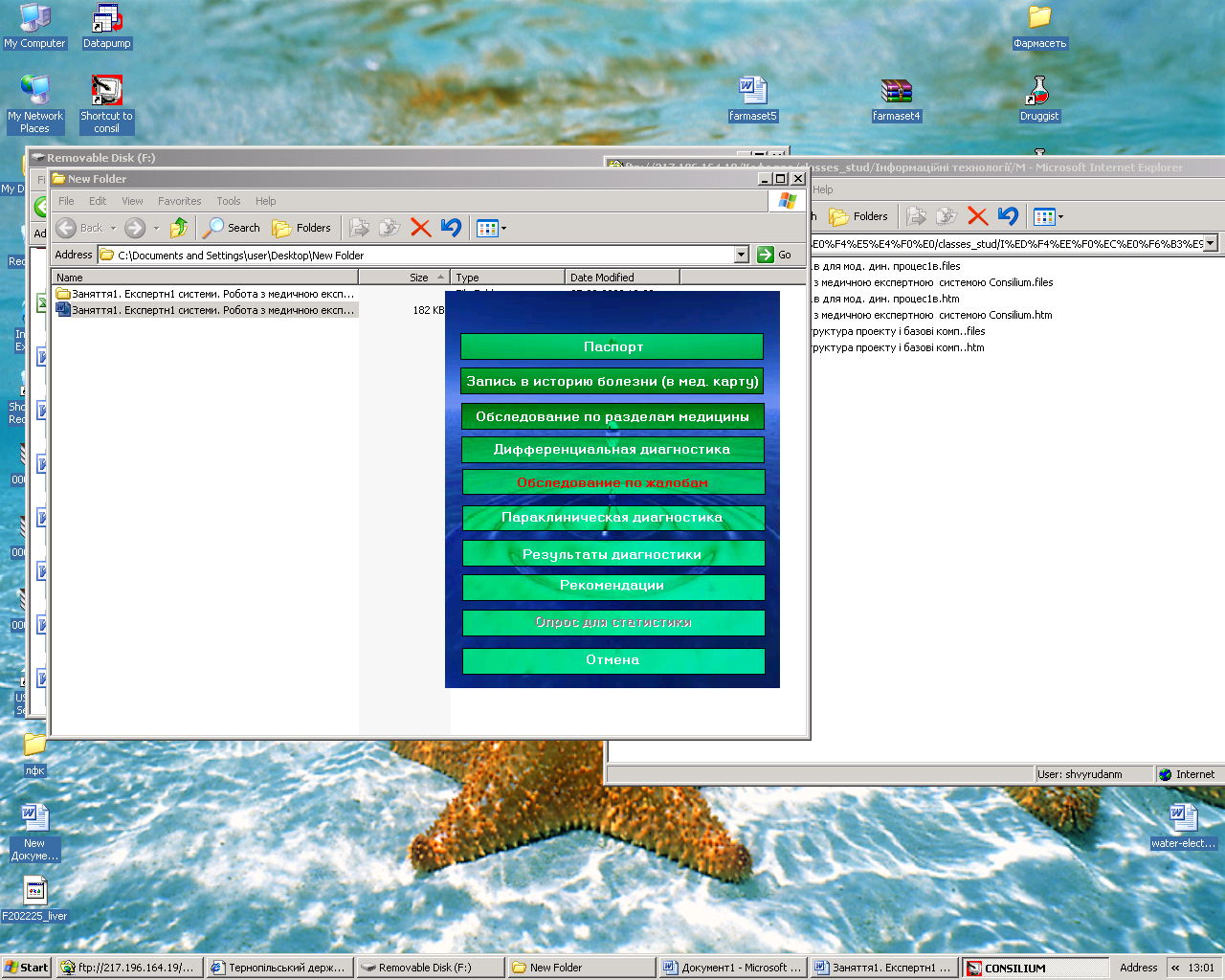The image size is (1225, 980).
Task: Open Views dropdown arrow in Internet Explorer window
Action: (1060, 216)
